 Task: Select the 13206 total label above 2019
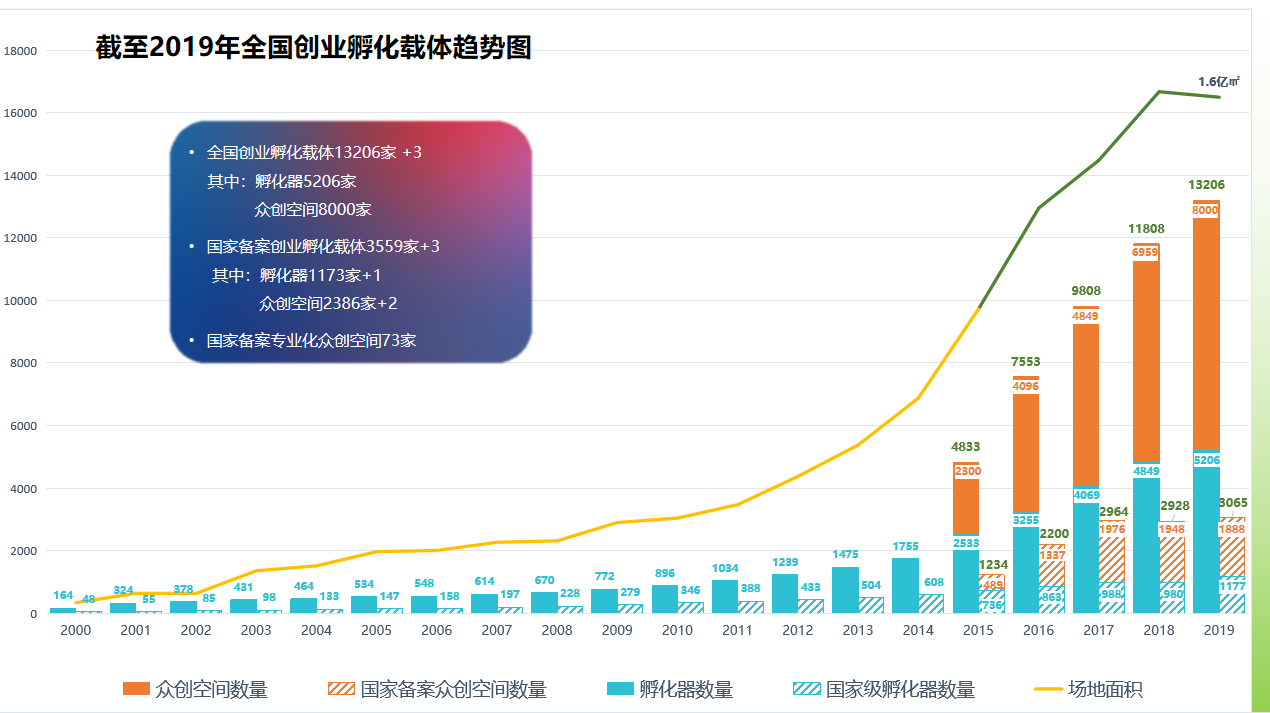tap(1206, 185)
